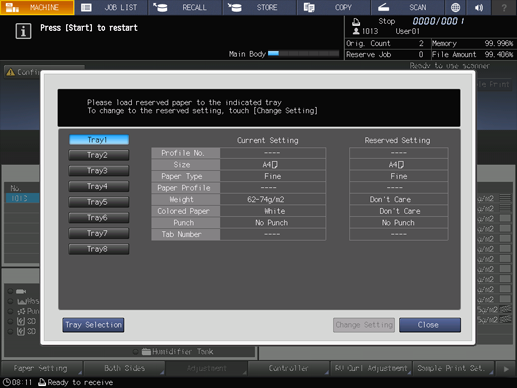The width and height of the screenshot is (517, 388).
Task: Click the speaker volume icon
Action: pos(479,7)
